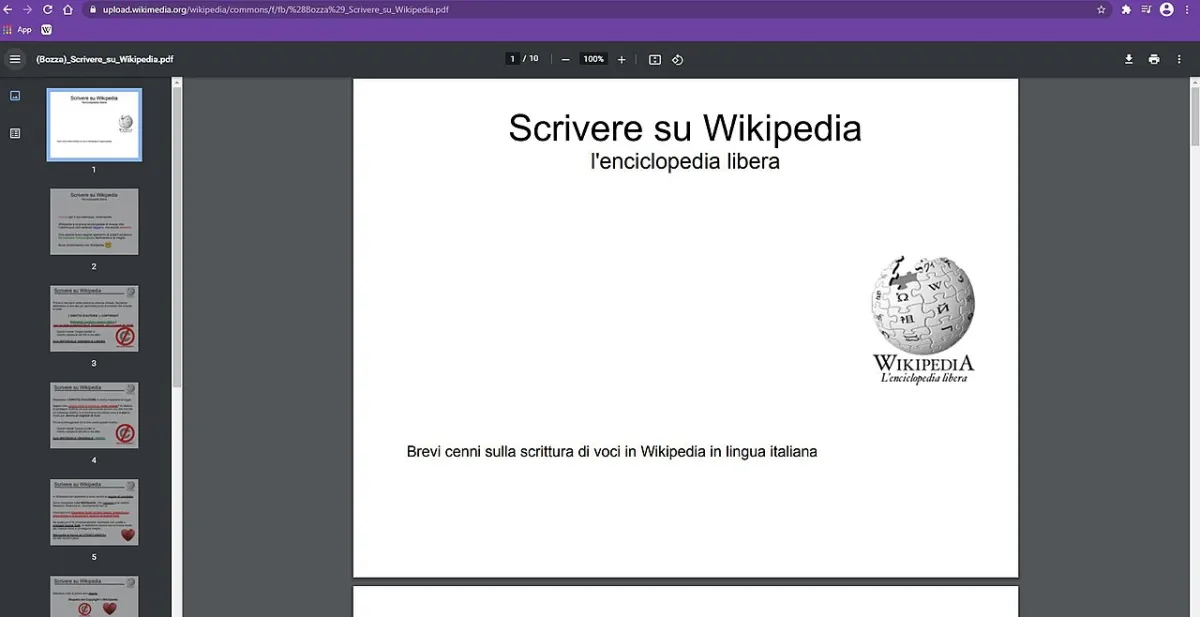1200x617 pixels.
Task: Click the Wikipedia globe logo on the page
Action: pyautogui.click(x=923, y=318)
